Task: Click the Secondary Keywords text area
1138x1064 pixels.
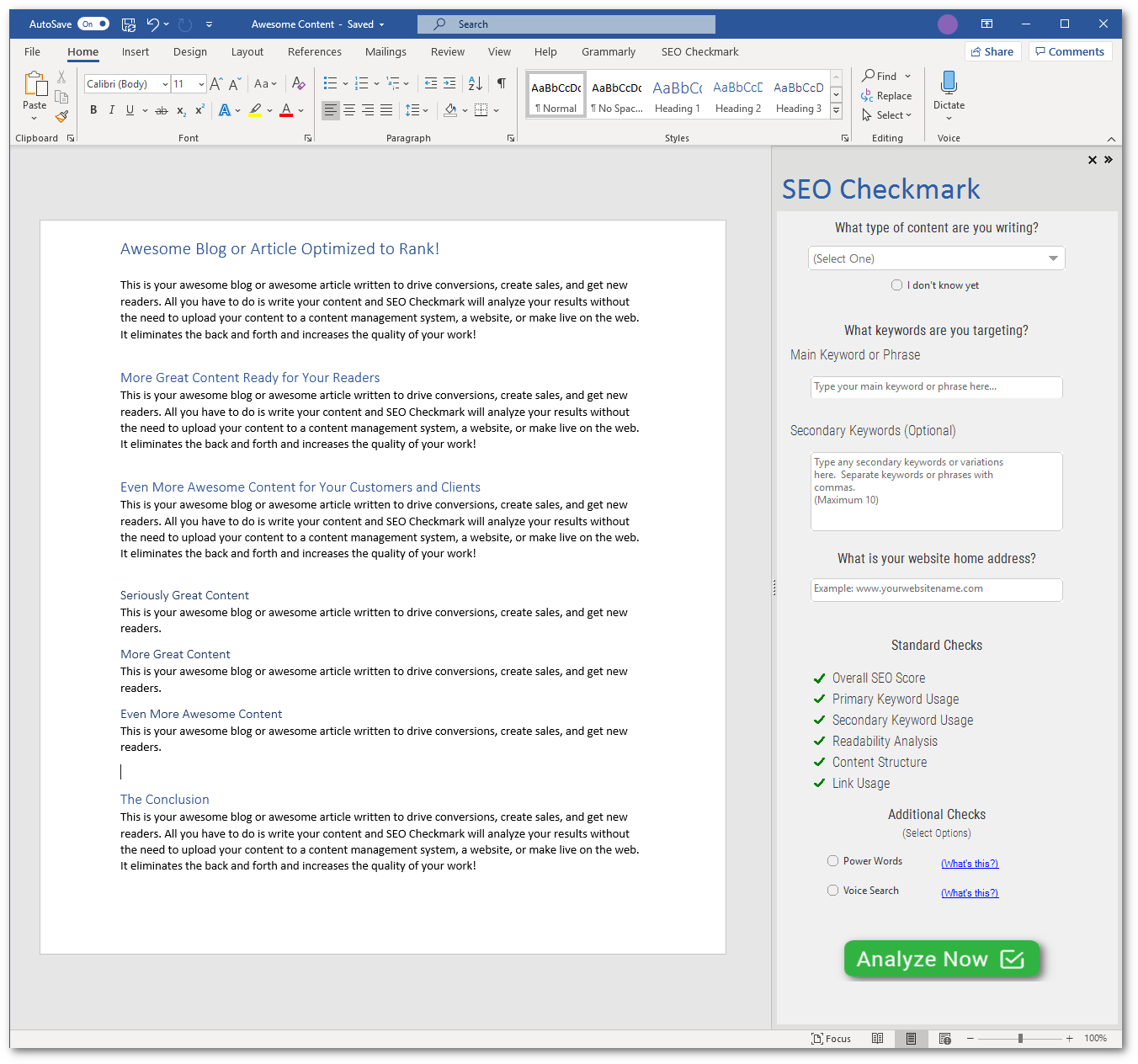Action: click(x=936, y=492)
